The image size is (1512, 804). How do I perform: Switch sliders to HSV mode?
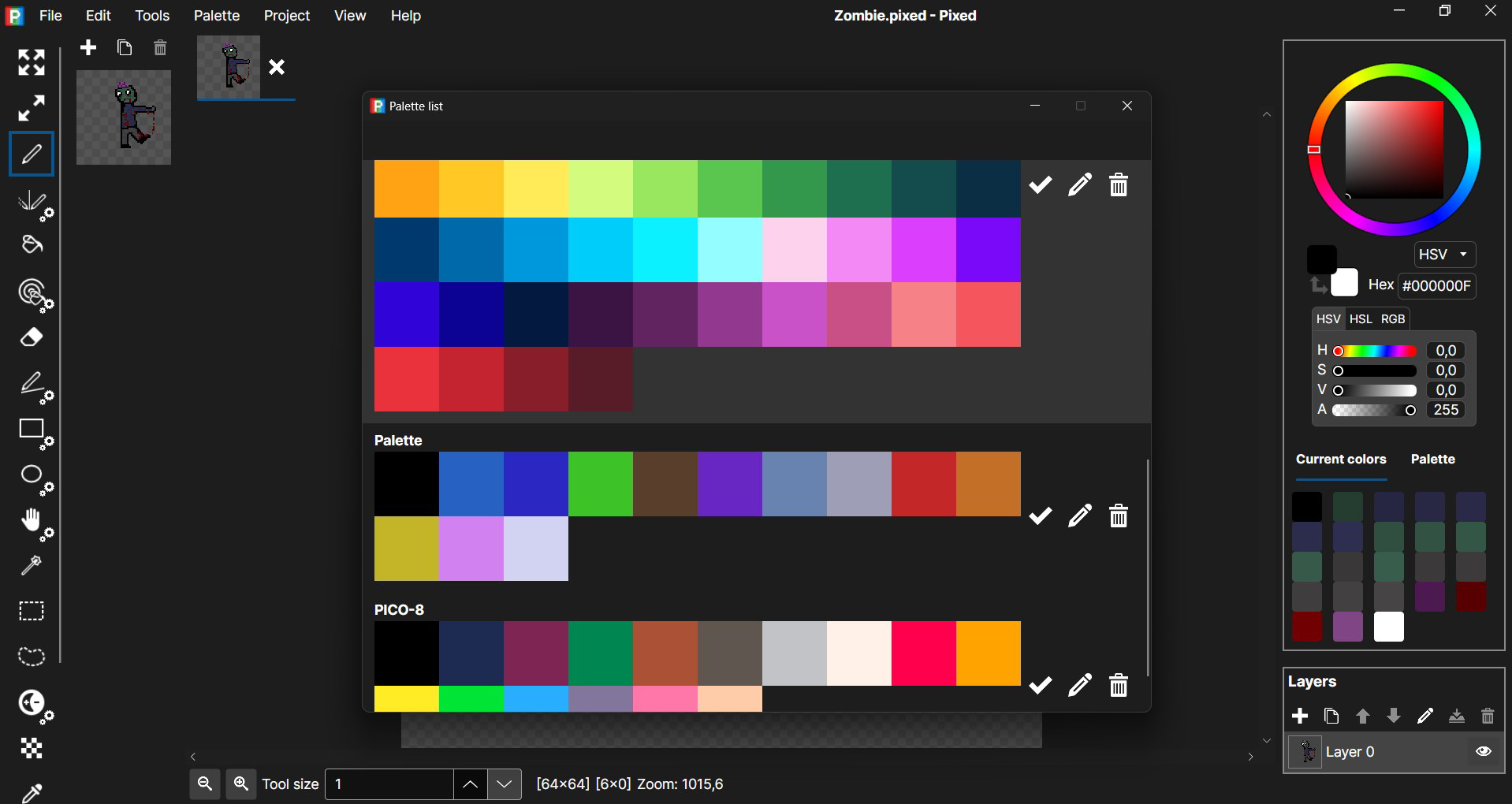click(1328, 319)
